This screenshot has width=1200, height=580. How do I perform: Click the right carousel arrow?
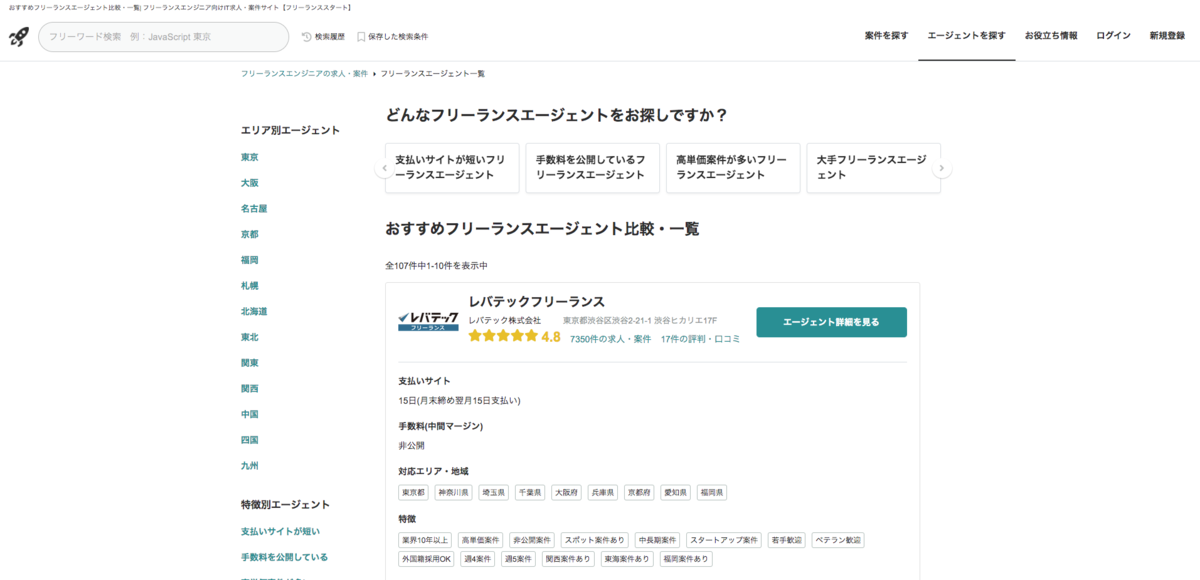(941, 168)
